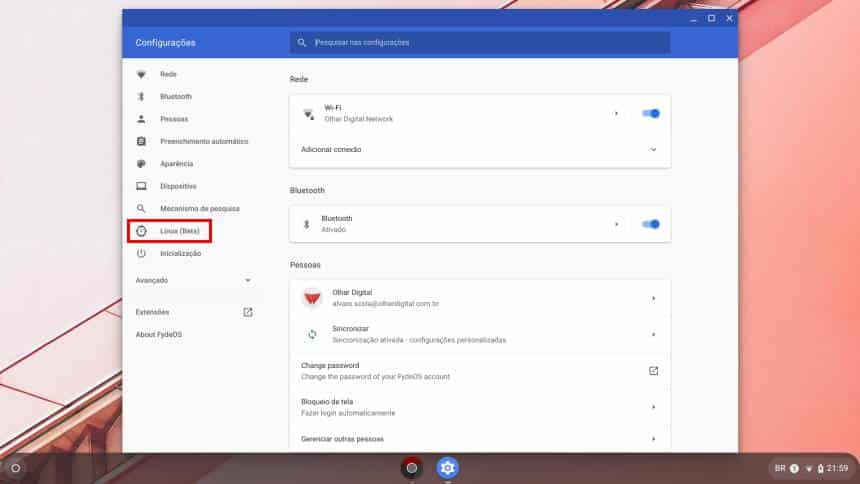Go to Inicialização section
This screenshot has height=484, width=860.
tap(180, 254)
